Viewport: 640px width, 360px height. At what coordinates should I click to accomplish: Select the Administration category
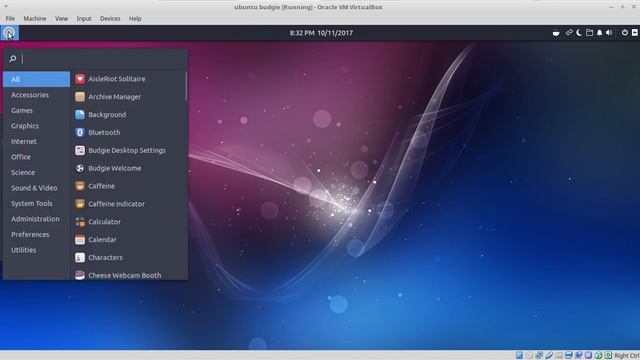click(x=36, y=219)
